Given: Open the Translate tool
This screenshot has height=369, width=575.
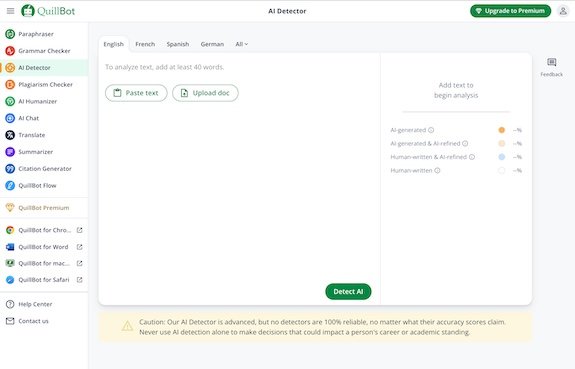Looking at the screenshot, I should (44, 135).
